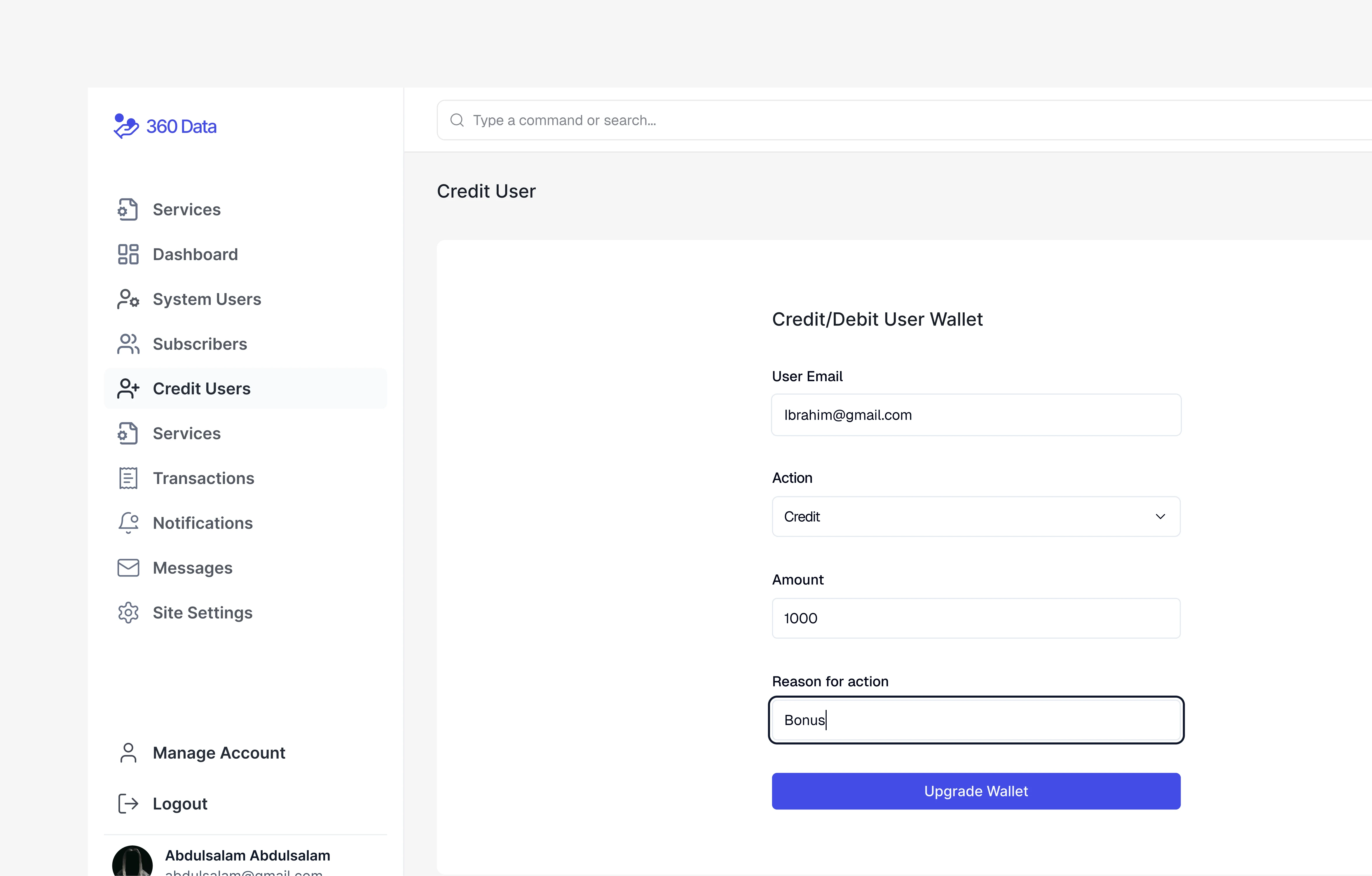Click the User Email input field
1372x876 pixels.
point(975,415)
